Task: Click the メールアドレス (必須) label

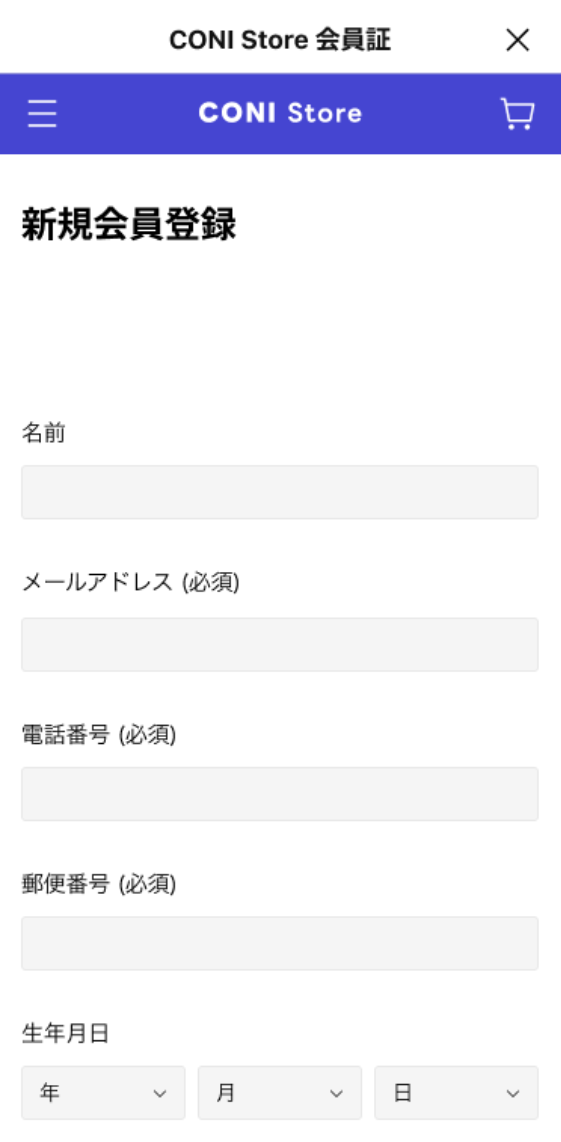Action: [130, 582]
